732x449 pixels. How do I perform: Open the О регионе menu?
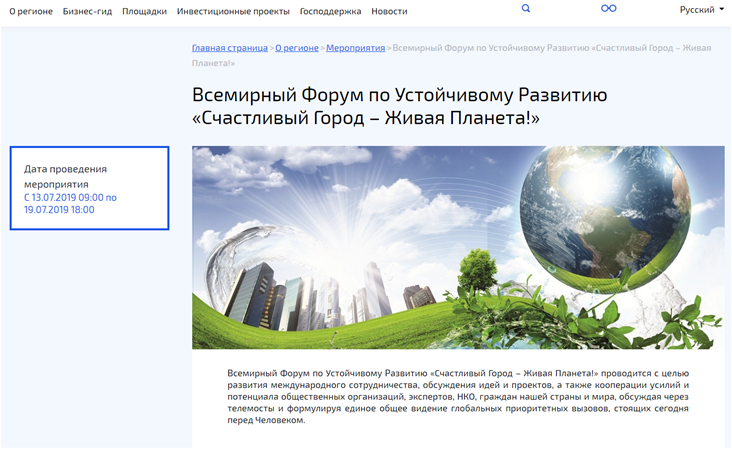[x=31, y=11]
